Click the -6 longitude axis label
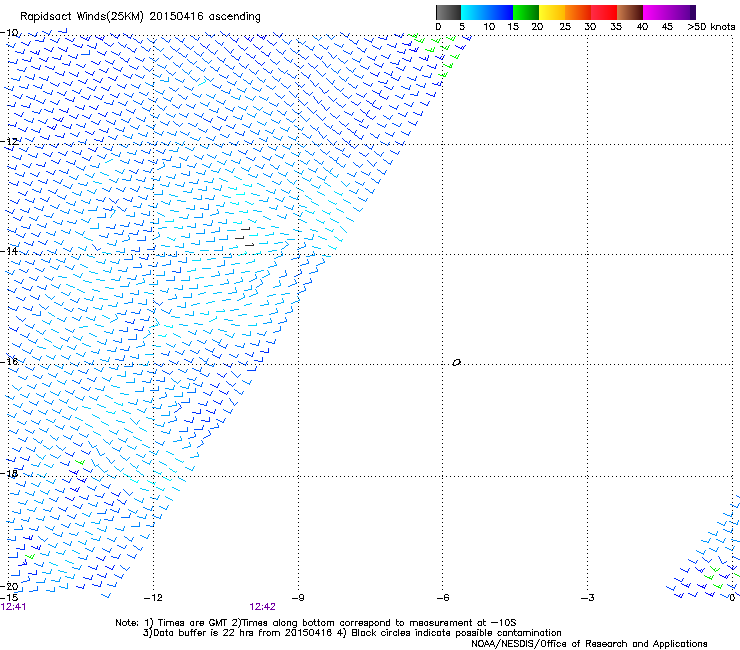The width and height of the screenshot is (740, 650). (x=442, y=598)
